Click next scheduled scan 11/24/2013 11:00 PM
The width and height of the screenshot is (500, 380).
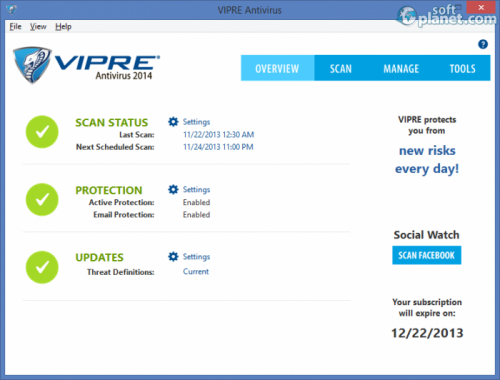tap(218, 147)
